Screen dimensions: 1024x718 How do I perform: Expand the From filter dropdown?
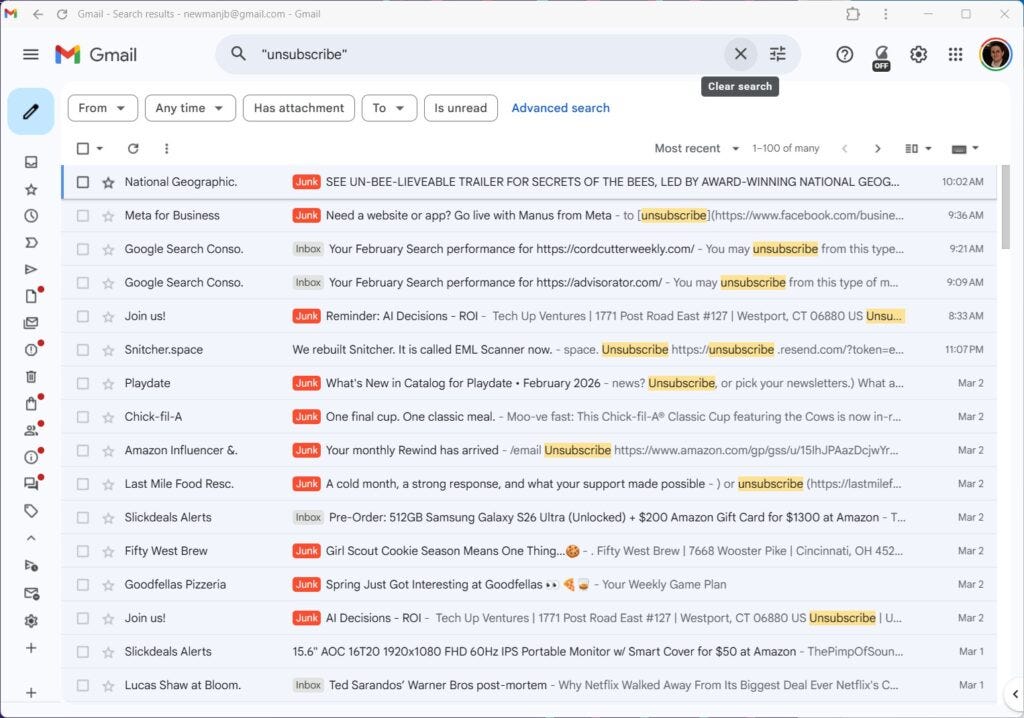tap(103, 108)
